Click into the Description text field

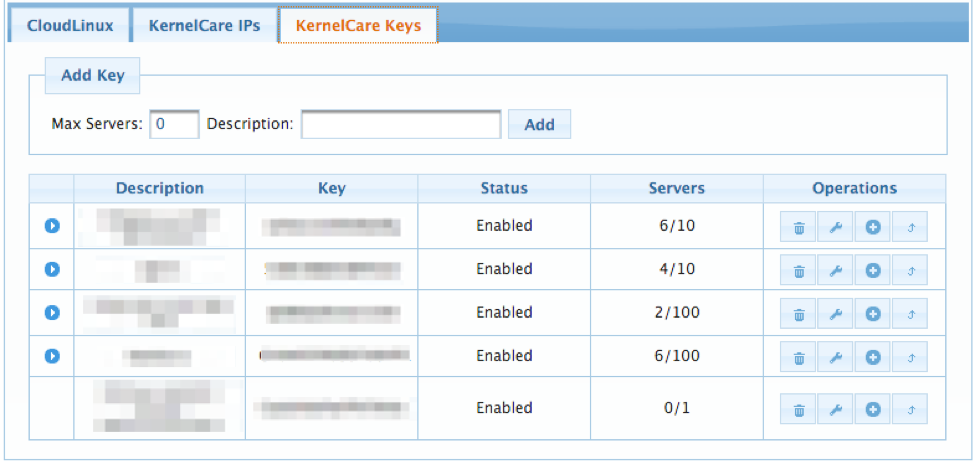[x=401, y=124]
